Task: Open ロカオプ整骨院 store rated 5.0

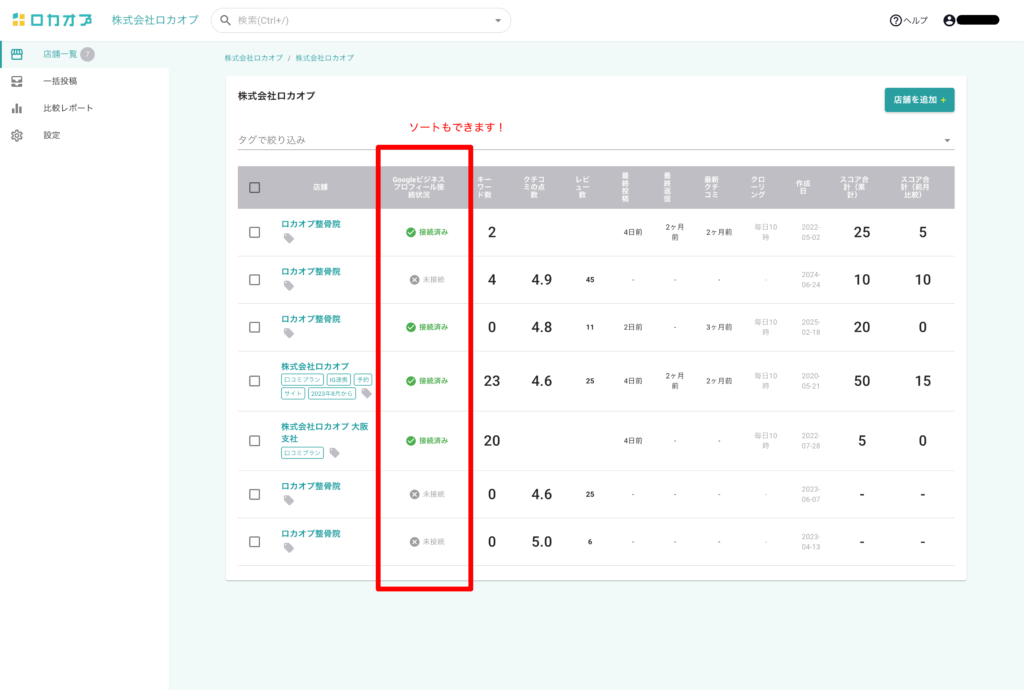Action: click(x=311, y=534)
